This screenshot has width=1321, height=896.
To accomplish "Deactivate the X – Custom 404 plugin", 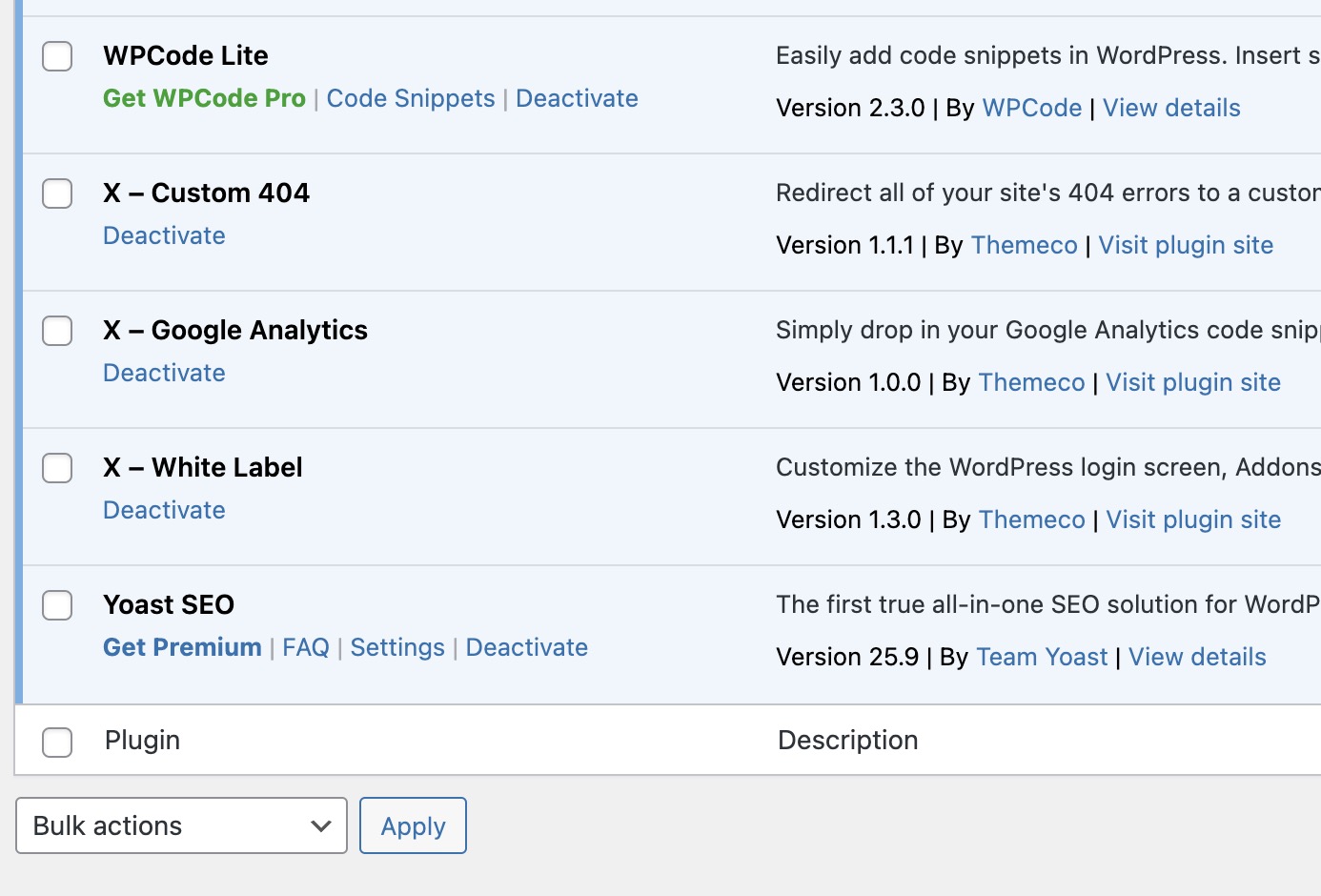I will point(164,235).
